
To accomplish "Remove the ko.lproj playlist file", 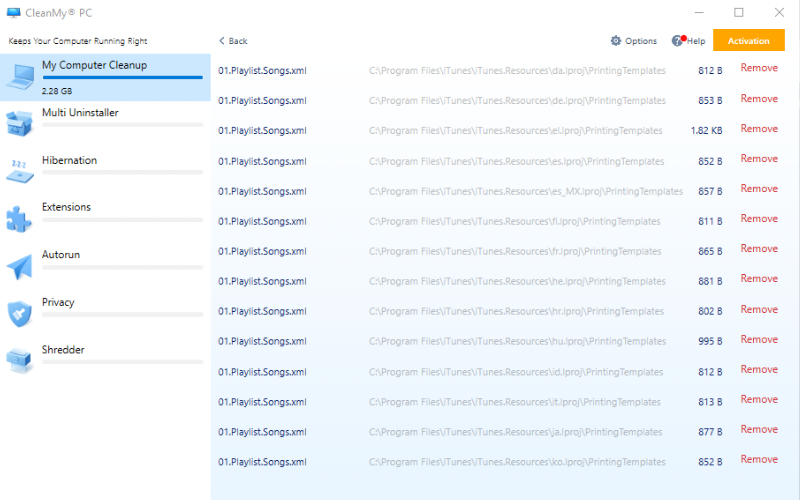I will pos(758,460).
